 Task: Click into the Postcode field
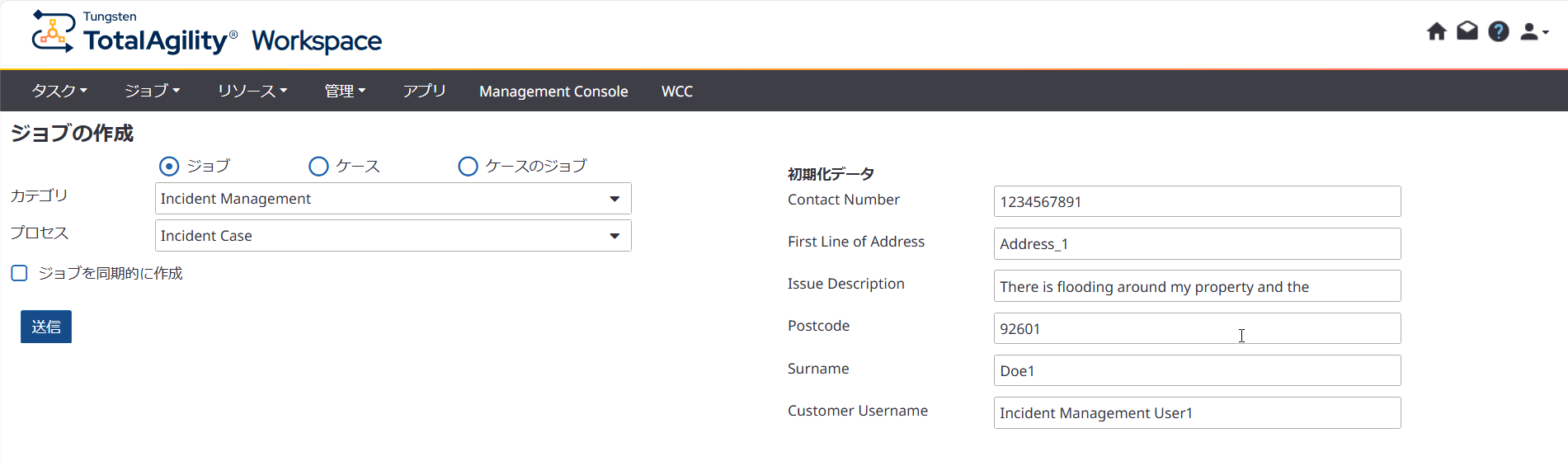(x=1196, y=328)
